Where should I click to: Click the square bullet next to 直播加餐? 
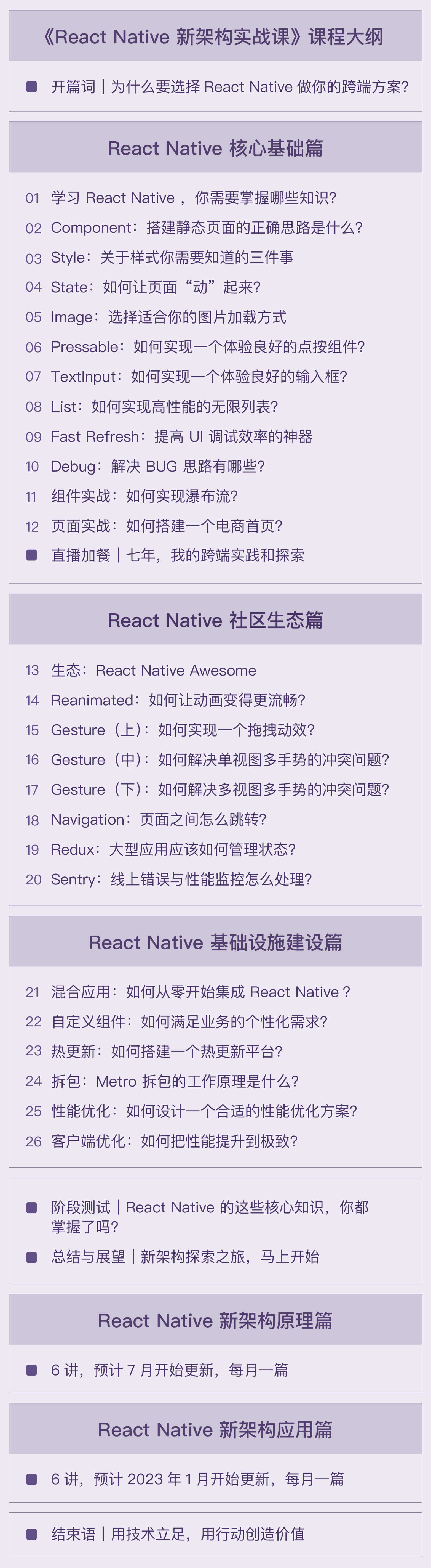pos(32,555)
